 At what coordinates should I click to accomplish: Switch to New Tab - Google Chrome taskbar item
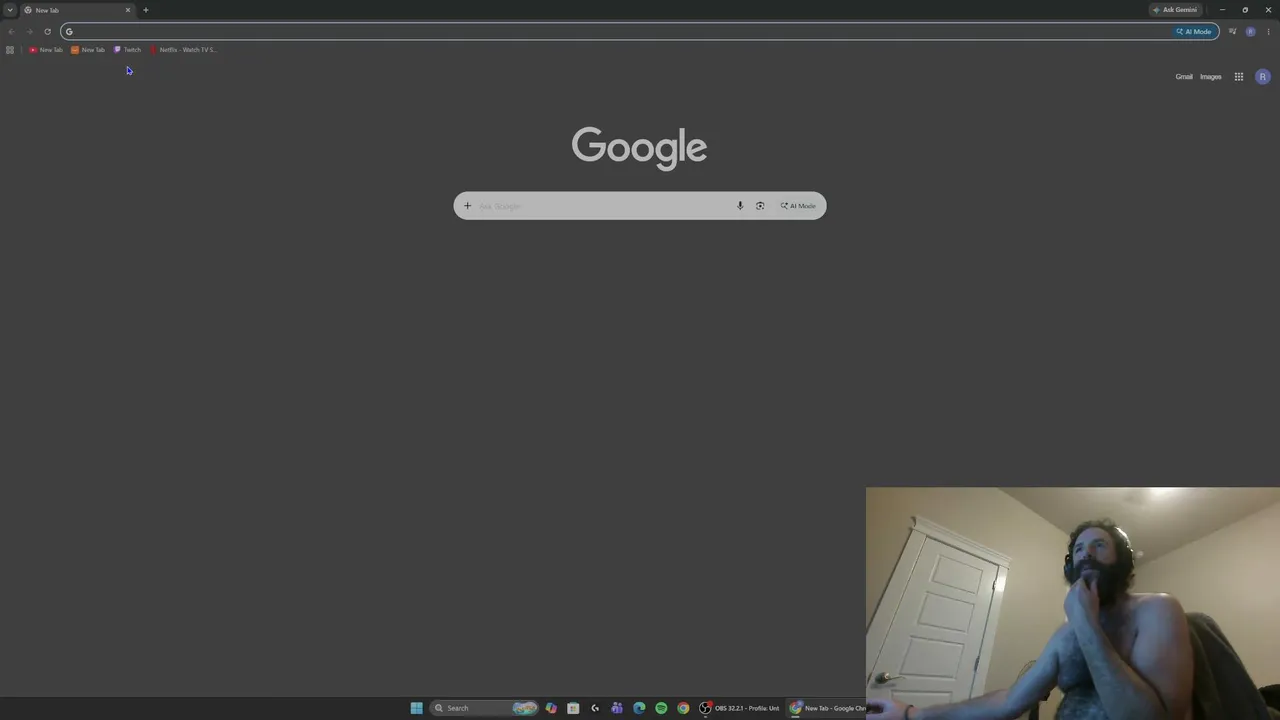coord(828,708)
